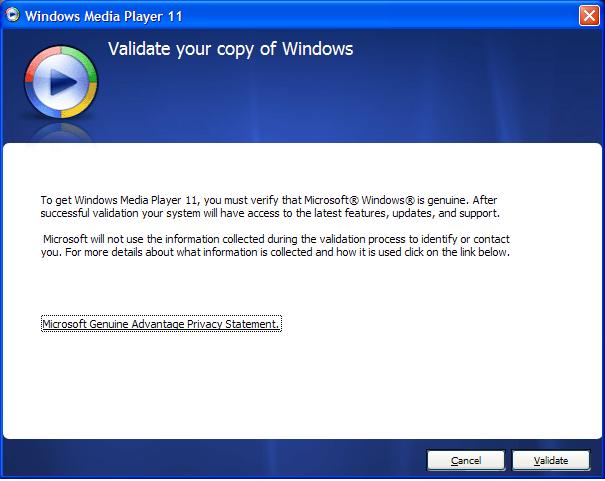Click the paragraph starting 'To get Windows Media Player 11'
Image resolution: width=605 pixels, height=481 pixels.
click(x=270, y=206)
